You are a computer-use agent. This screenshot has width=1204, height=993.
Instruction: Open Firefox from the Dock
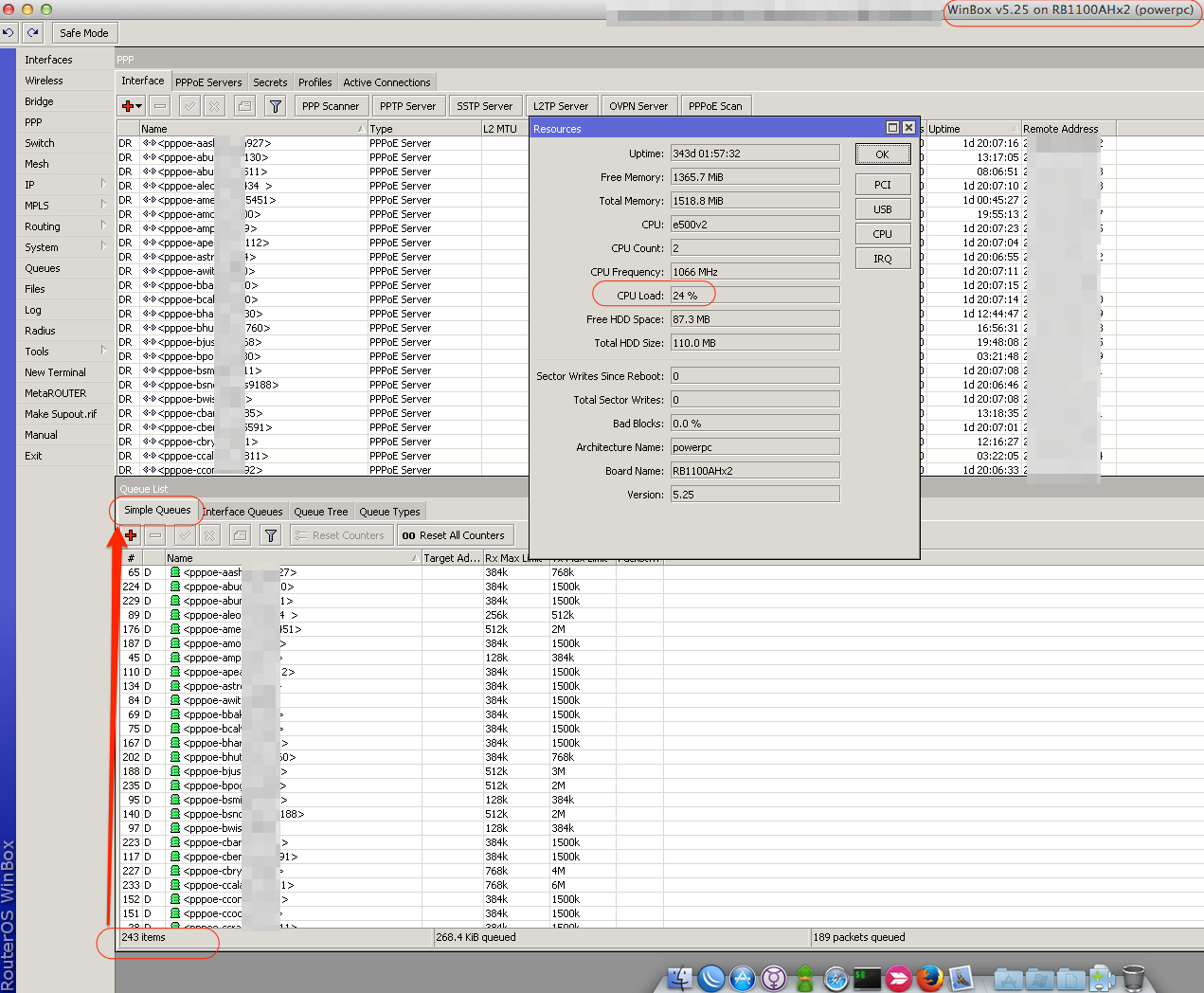(x=929, y=978)
